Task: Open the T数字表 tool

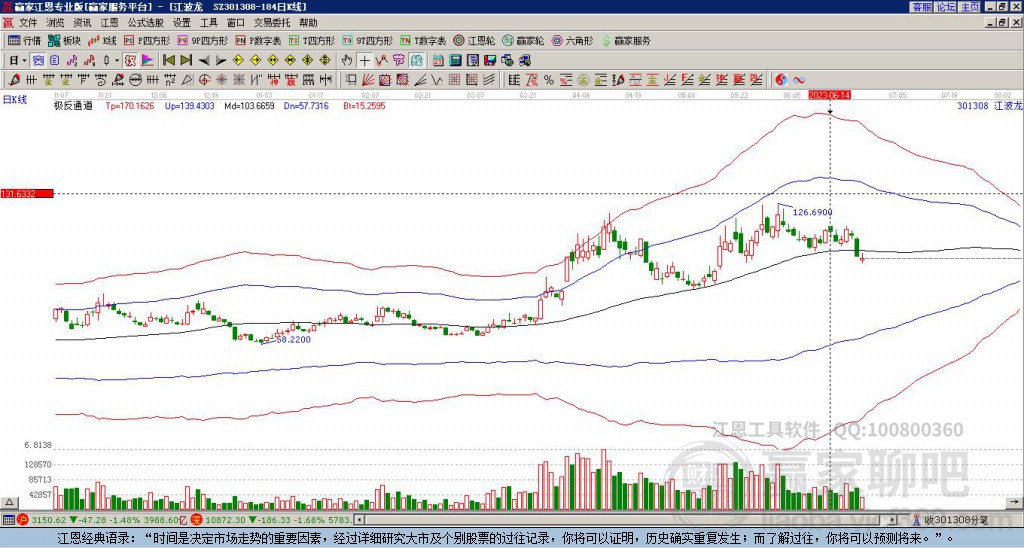Action: (423, 40)
